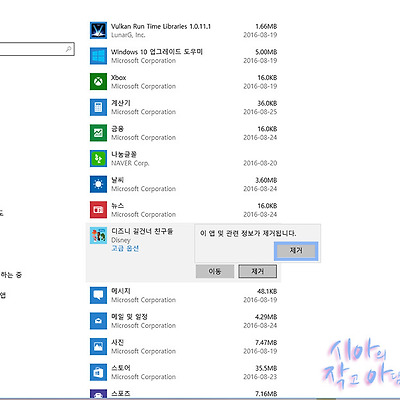Click the Disney publisher label
400x400 pixels.
click(121, 240)
